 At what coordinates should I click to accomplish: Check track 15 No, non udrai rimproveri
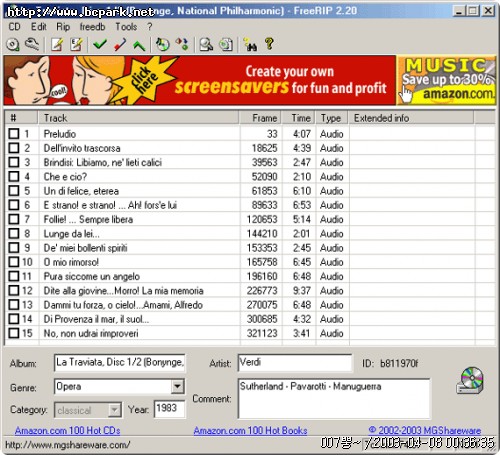pos(14,333)
